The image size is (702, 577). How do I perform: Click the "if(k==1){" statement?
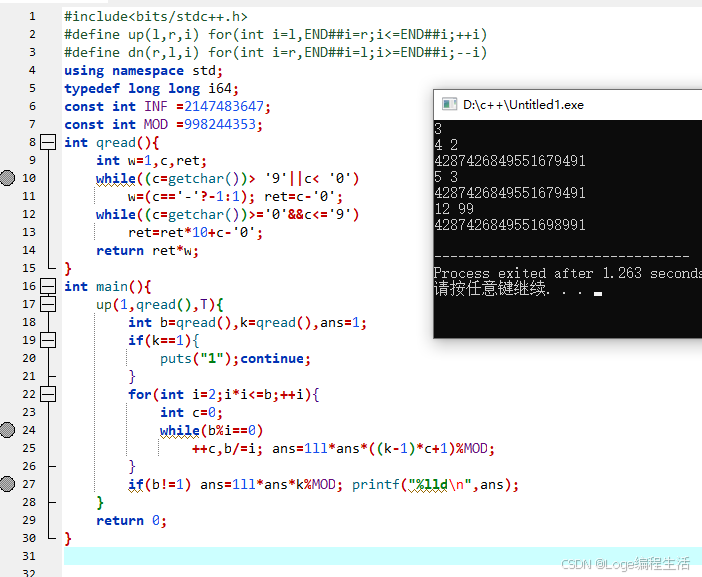pos(164,341)
